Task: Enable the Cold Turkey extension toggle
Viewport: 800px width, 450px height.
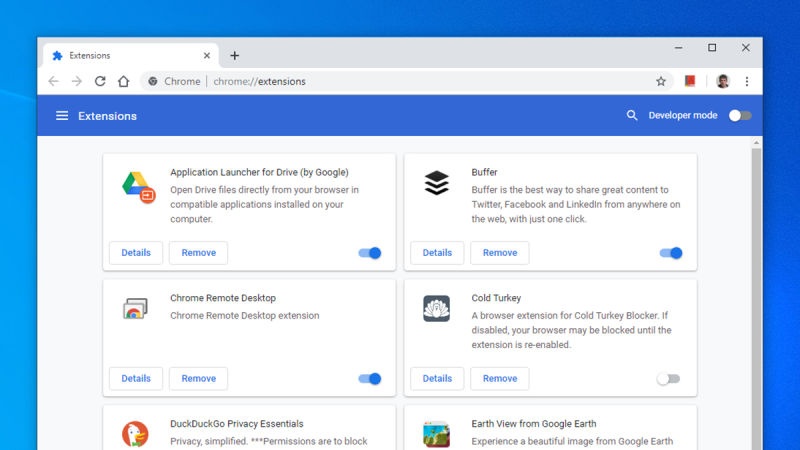Action: pos(668,379)
